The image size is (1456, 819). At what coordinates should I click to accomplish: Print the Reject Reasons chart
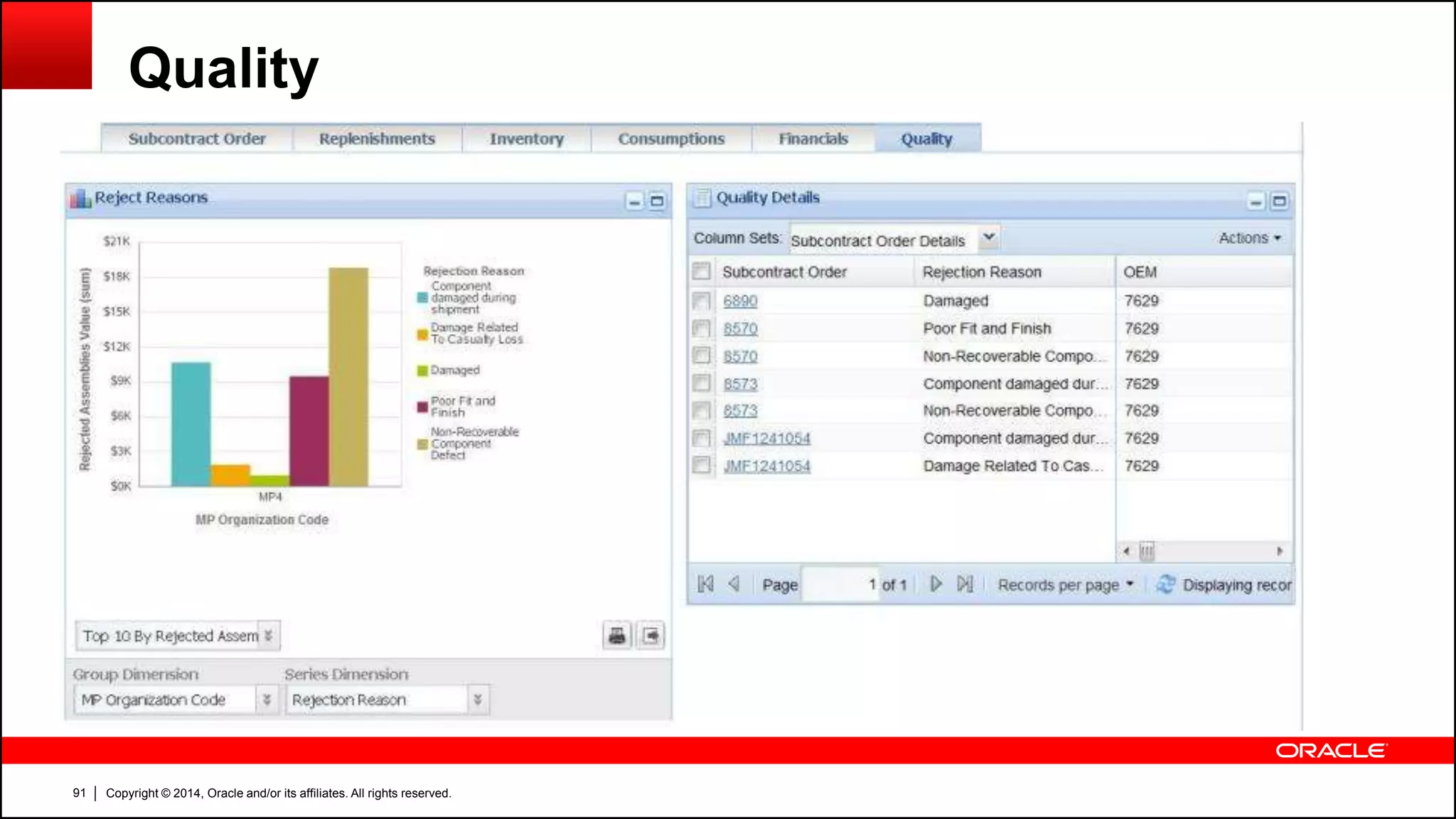617,636
